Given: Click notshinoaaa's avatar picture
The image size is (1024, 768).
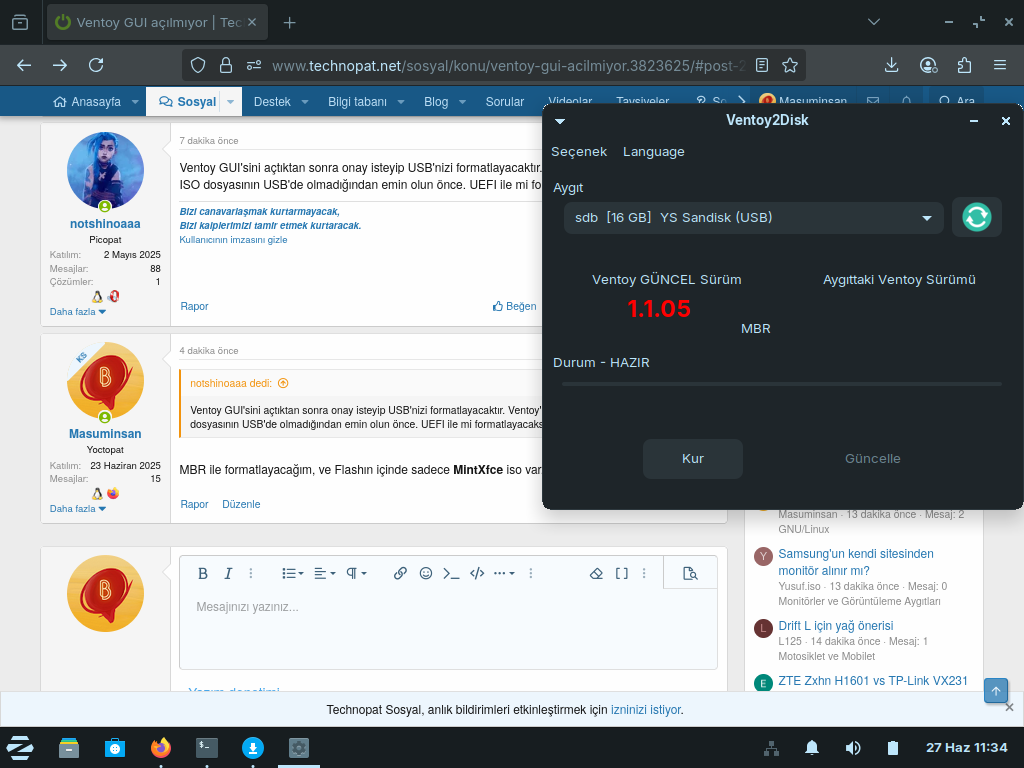Looking at the screenshot, I should (105, 170).
